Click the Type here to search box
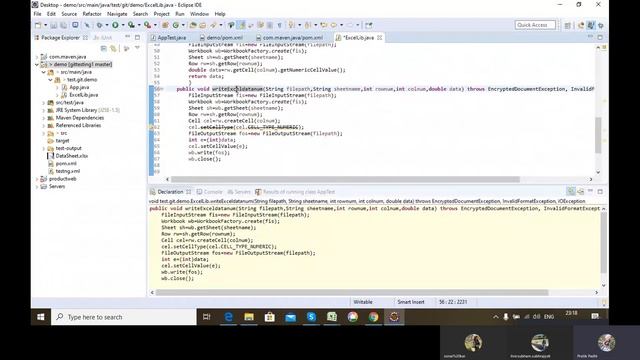Image resolution: width=640 pixels, height=360 pixels. (124, 317)
